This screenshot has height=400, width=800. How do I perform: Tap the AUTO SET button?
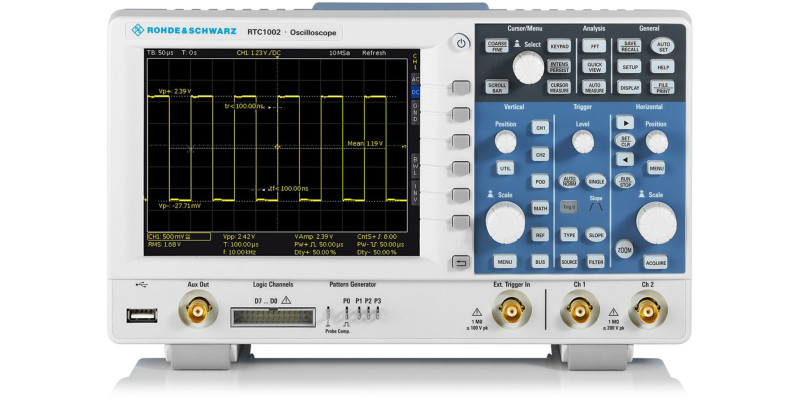662,45
